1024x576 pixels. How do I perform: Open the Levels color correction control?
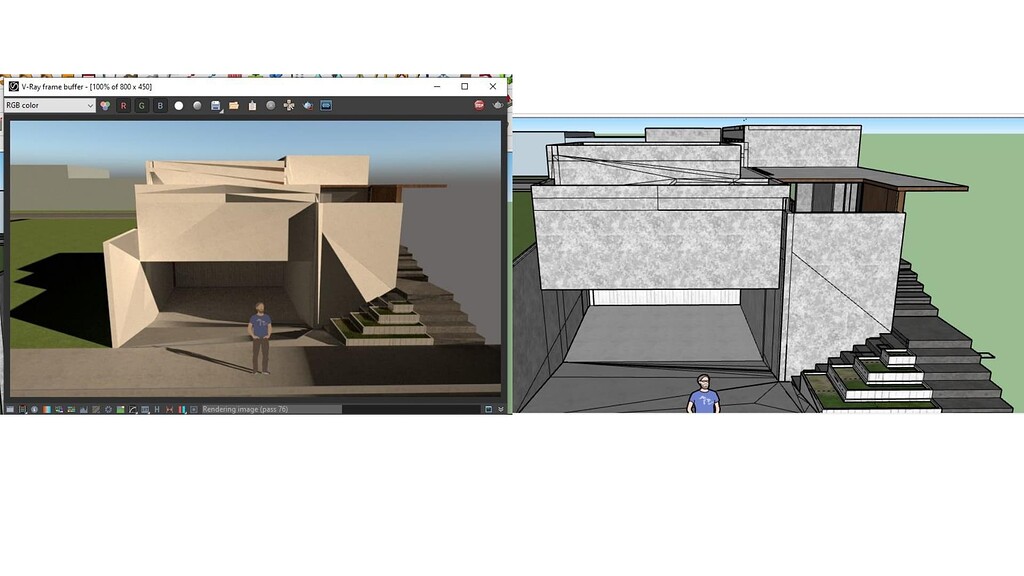83,407
